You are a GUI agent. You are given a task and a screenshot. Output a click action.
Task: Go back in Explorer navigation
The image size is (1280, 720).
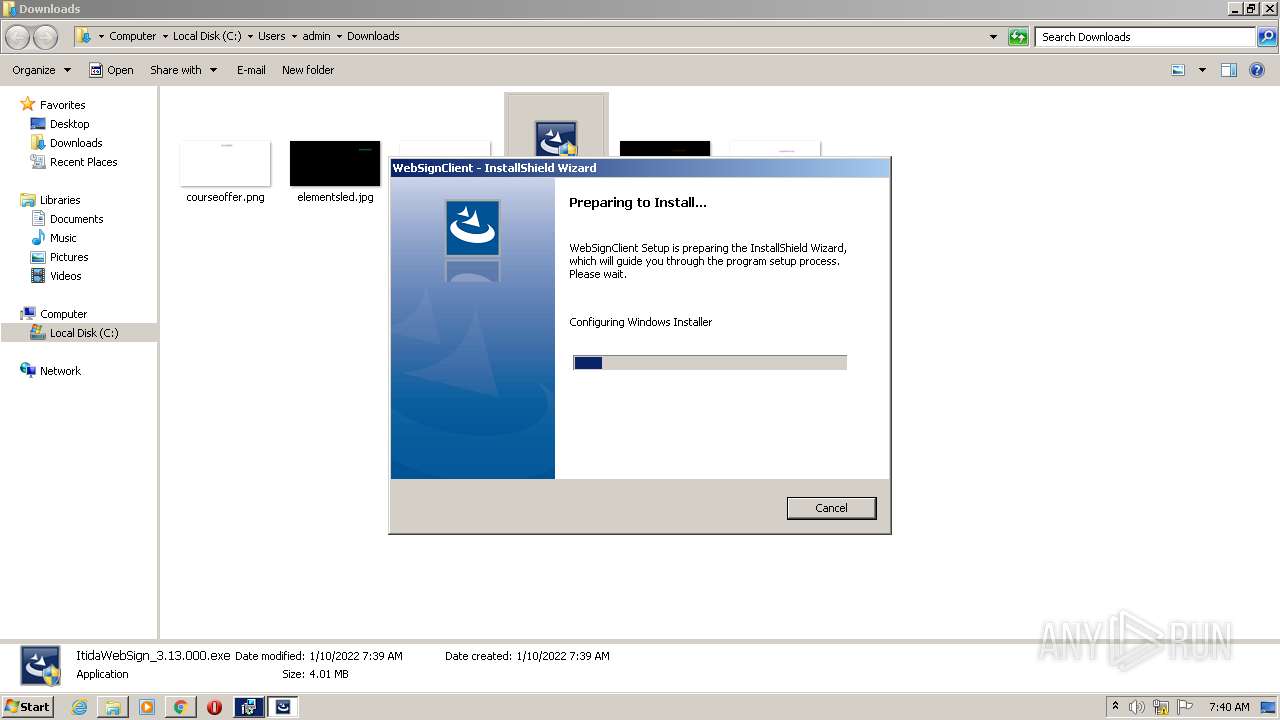tap(18, 37)
